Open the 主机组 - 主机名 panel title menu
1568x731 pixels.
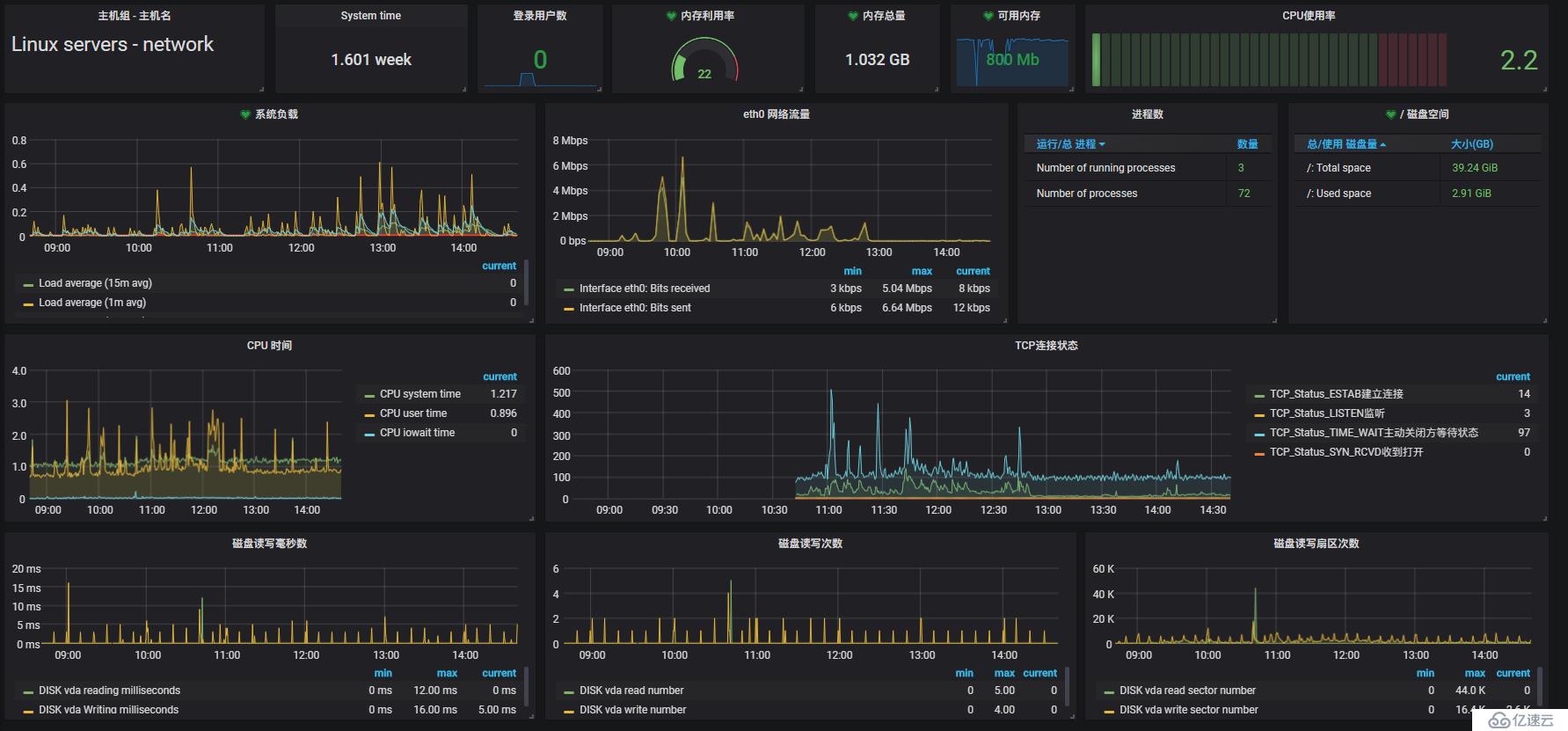point(135,16)
